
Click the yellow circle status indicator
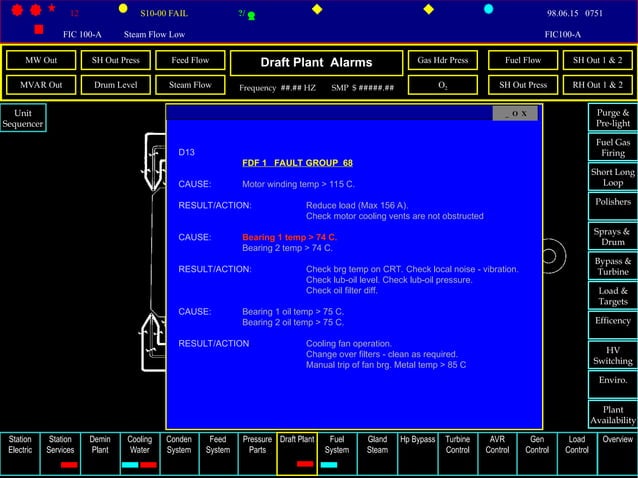click(x=123, y=8)
